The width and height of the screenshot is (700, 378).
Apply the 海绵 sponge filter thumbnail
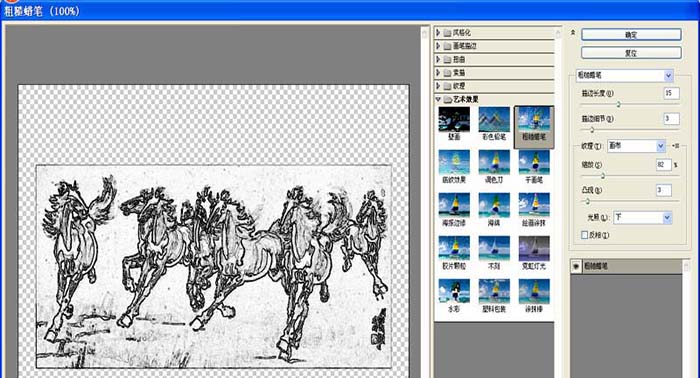point(494,205)
